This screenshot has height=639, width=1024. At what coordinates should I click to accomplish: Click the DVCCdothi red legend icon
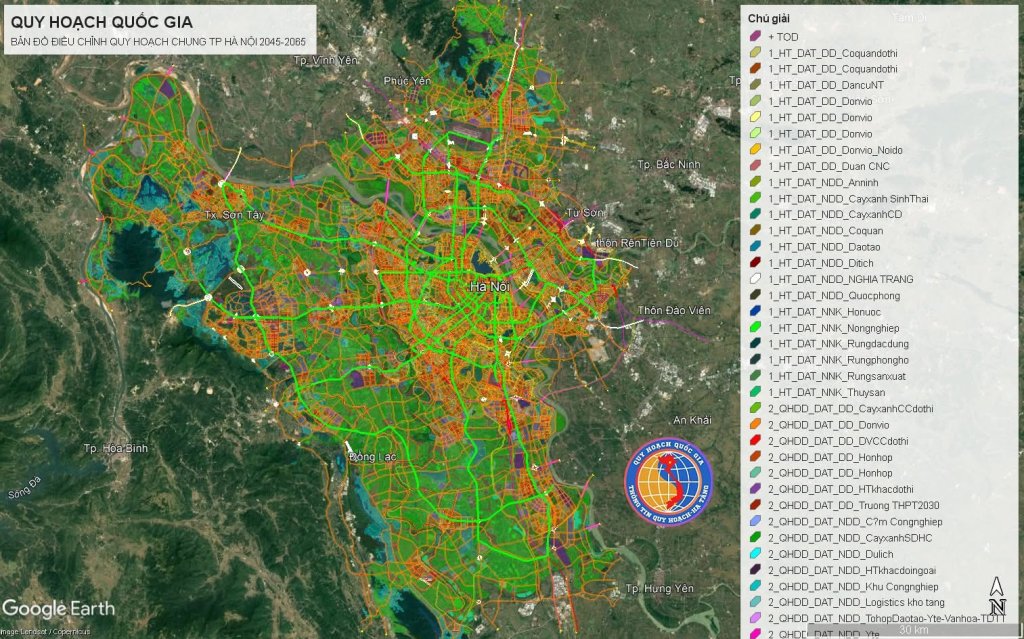[x=757, y=441]
